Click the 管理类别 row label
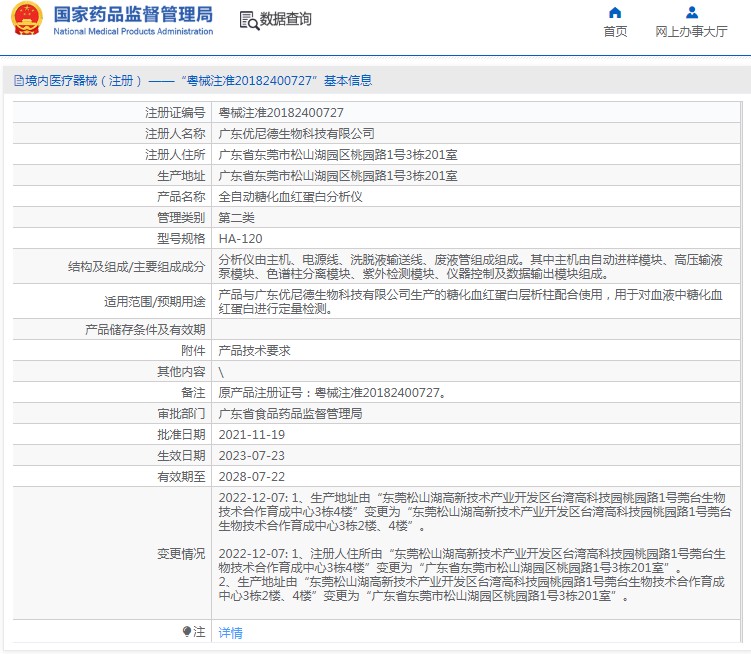The height and width of the screenshot is (654, 751). click(181, 218)
